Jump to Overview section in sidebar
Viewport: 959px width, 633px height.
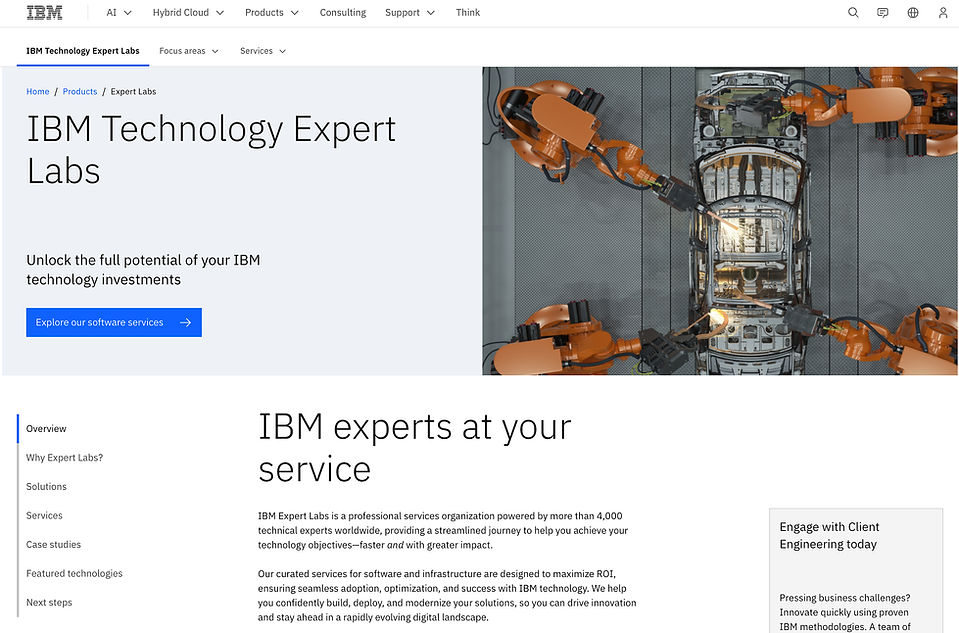coord(46,429)
